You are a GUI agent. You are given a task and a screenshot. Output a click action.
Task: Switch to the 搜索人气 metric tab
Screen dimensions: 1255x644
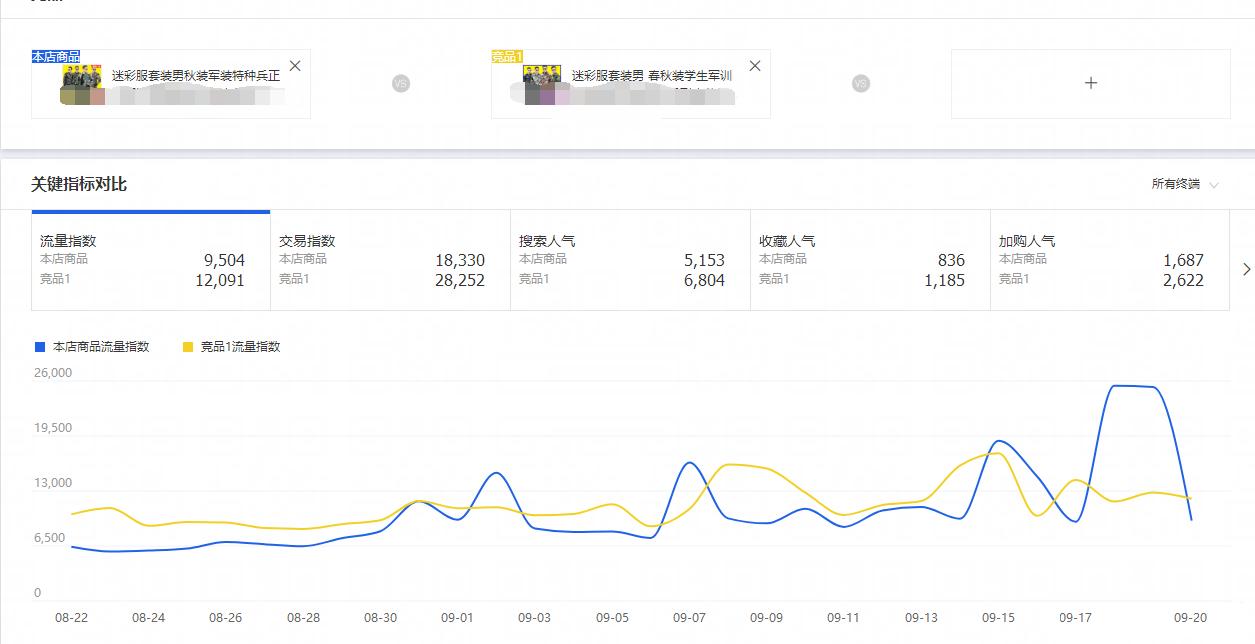click(630, 260)
